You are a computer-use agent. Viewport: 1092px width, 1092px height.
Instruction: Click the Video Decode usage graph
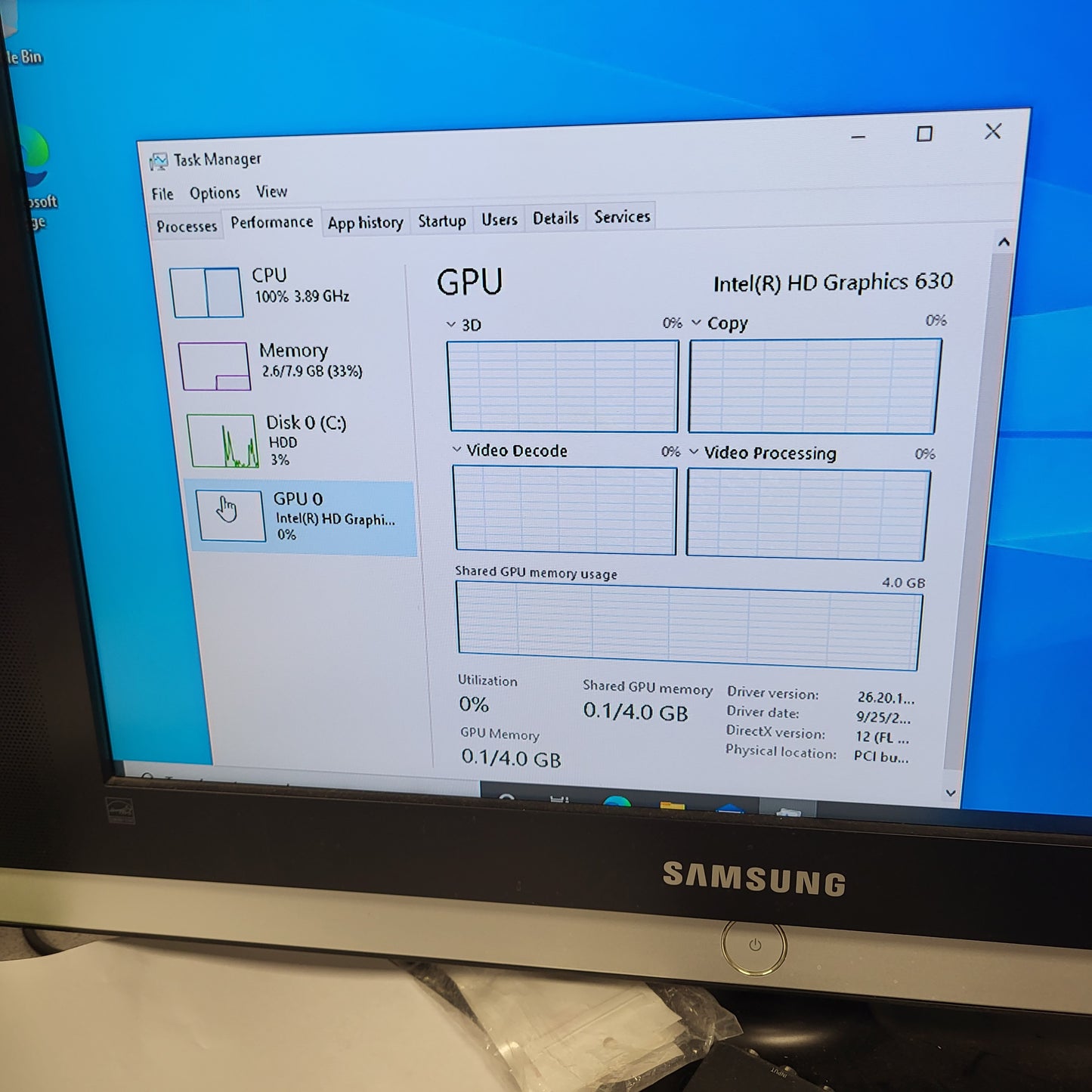click(565, 510)
